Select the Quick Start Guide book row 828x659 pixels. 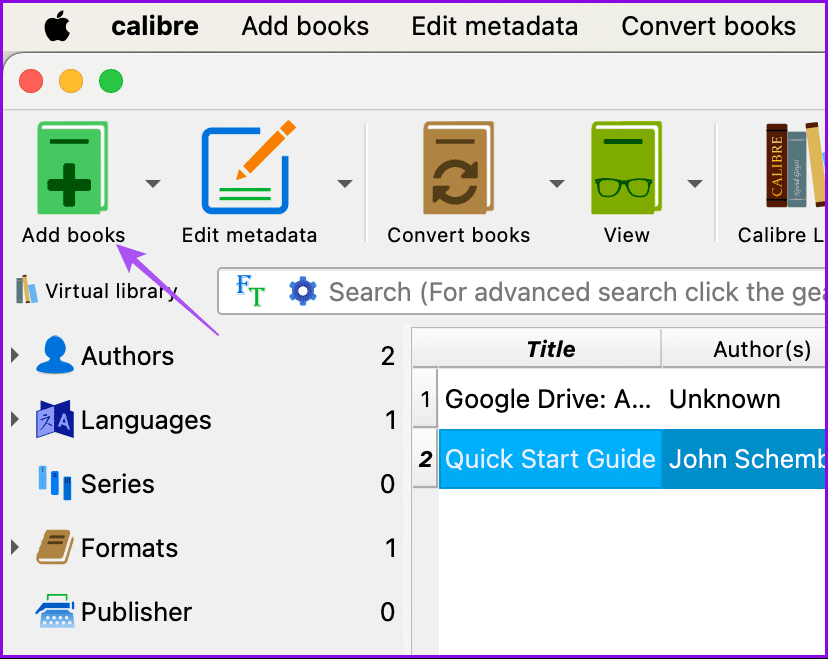(549, 458)
